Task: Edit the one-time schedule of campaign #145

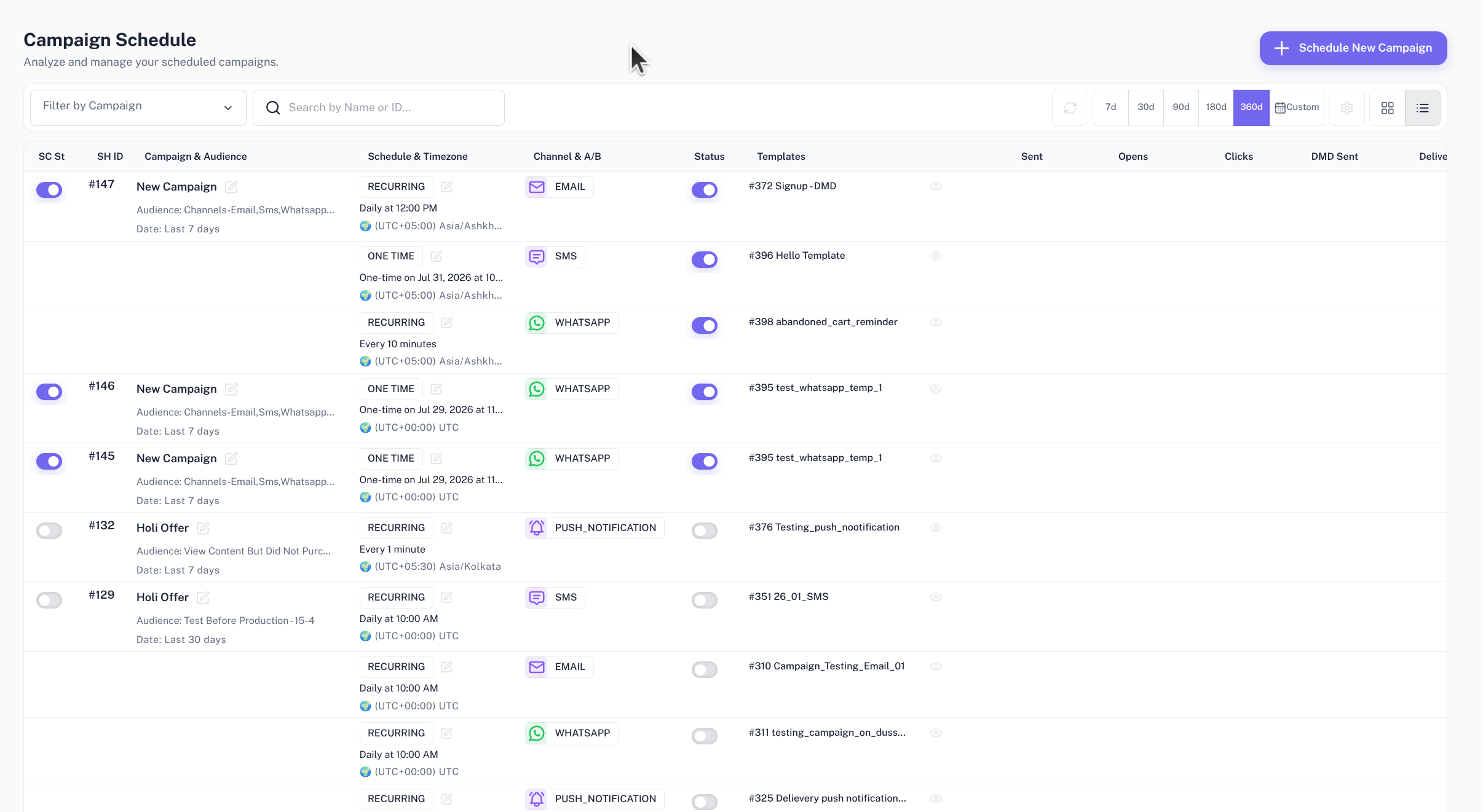Action: click(437, 458)
